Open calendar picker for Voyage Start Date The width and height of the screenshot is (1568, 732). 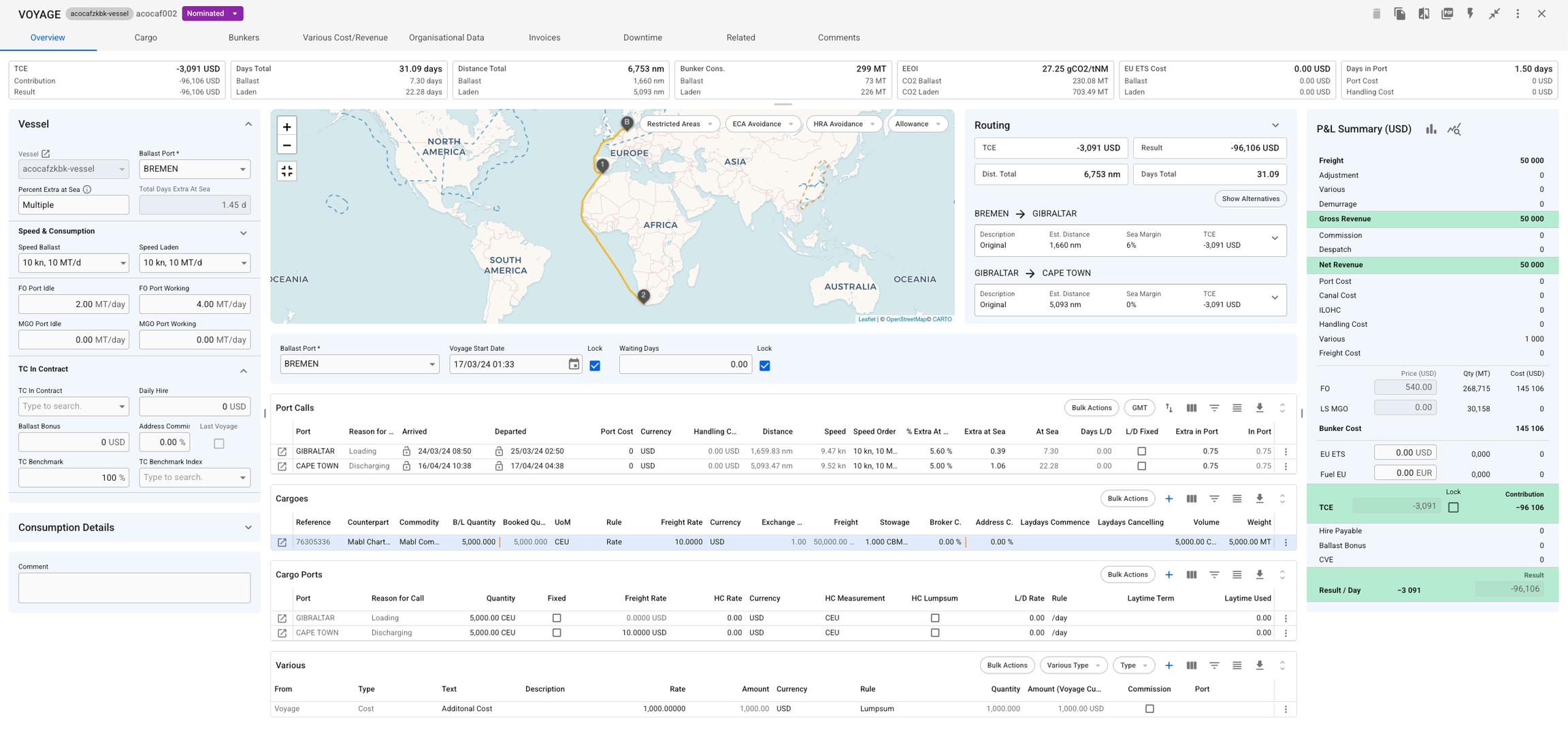[574, 364]
